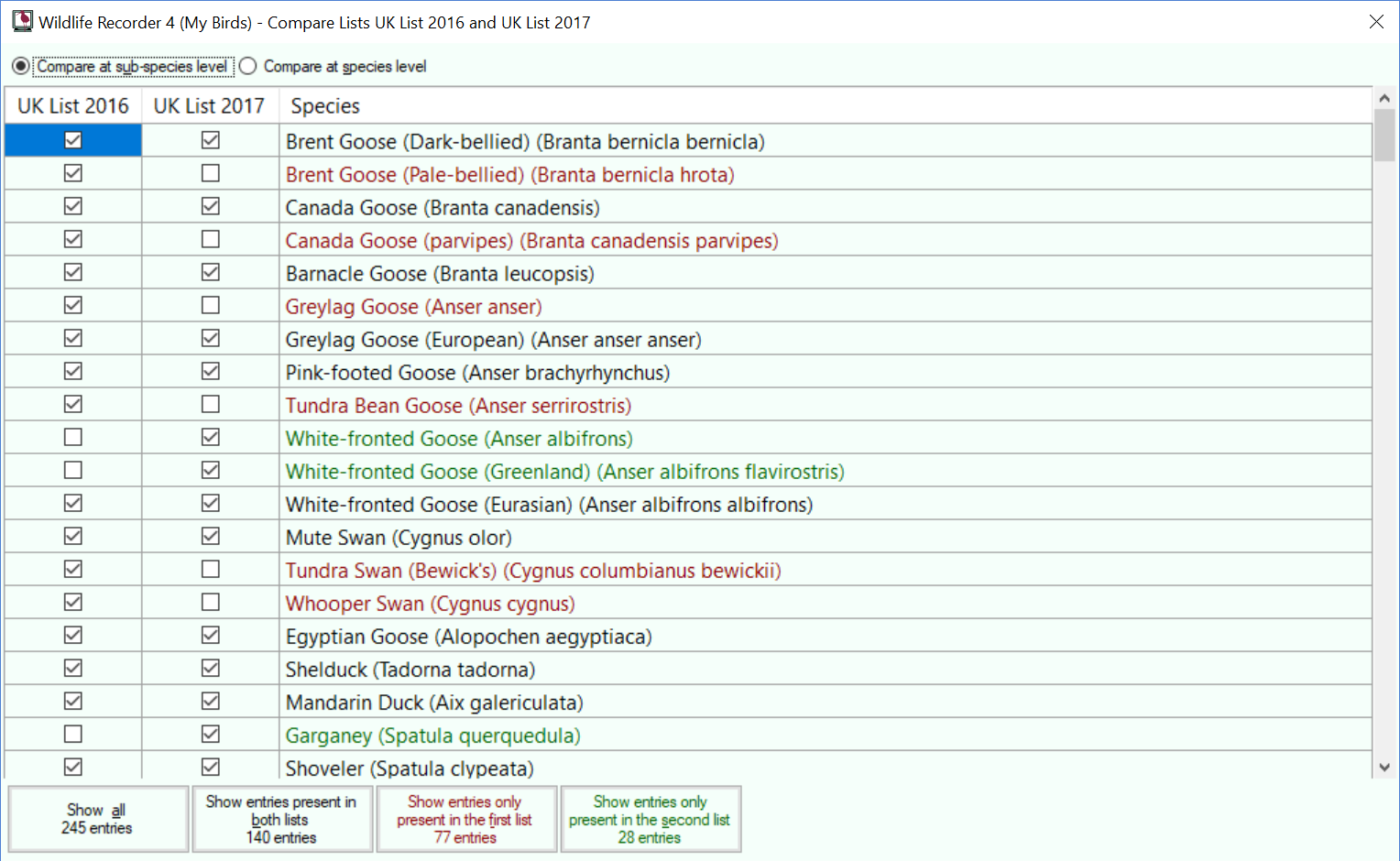Click the Wildlife Recorder app icon in title bar
1400x861 pixels.
pos(22,21)
